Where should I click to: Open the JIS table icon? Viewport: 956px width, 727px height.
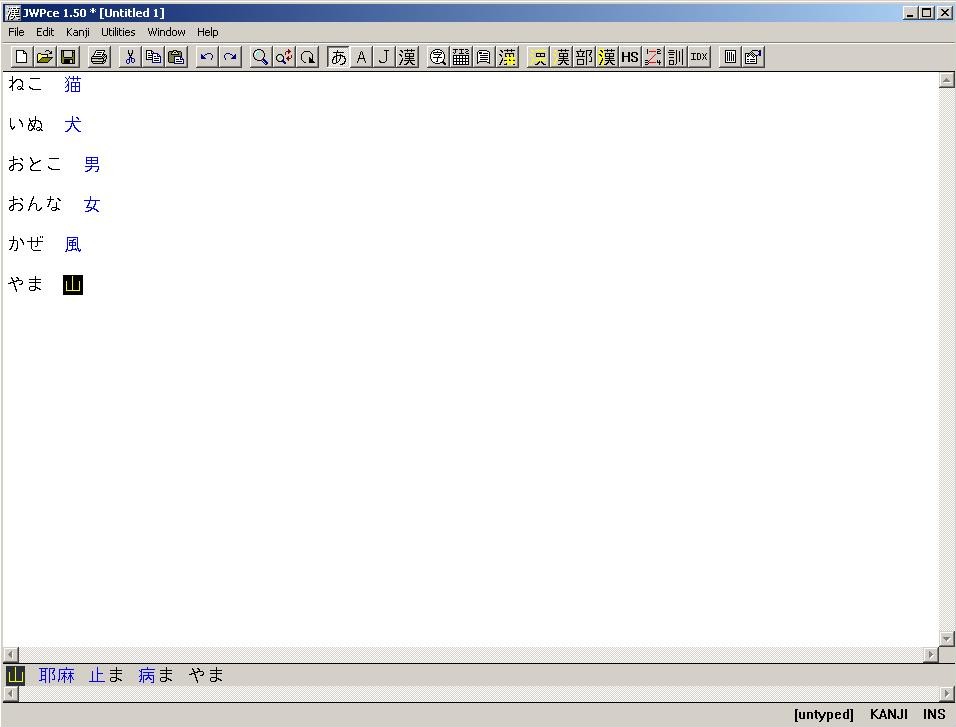tap(461, 57)
